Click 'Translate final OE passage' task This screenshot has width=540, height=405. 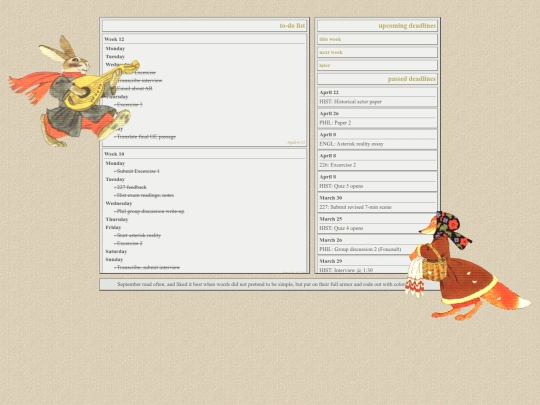[145, 137]
